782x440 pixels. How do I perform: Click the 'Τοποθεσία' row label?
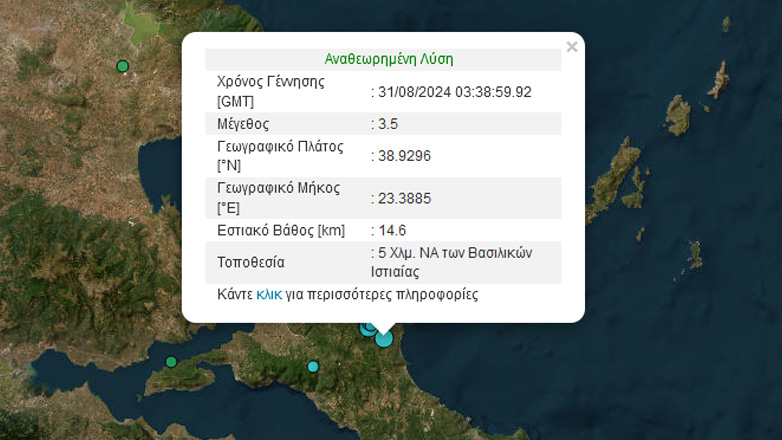(251, 263)
